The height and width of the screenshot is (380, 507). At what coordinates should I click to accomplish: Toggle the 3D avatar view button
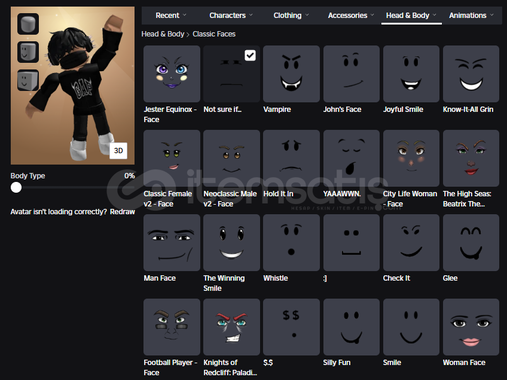tap(118, 151)
